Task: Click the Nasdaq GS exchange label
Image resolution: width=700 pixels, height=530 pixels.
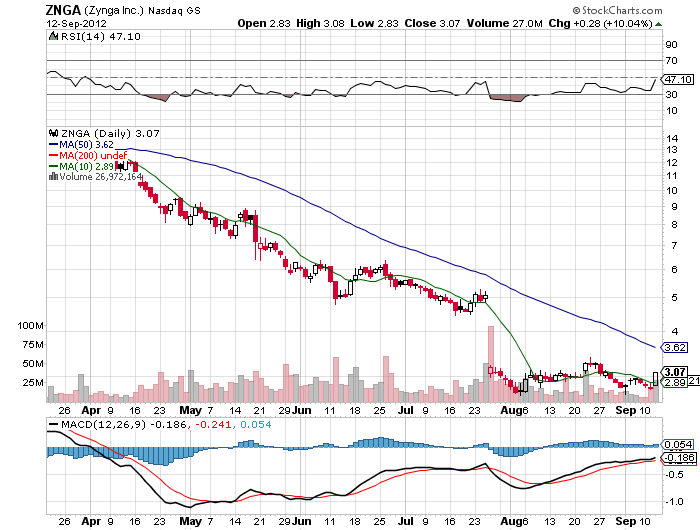Action: coord(174,11)
